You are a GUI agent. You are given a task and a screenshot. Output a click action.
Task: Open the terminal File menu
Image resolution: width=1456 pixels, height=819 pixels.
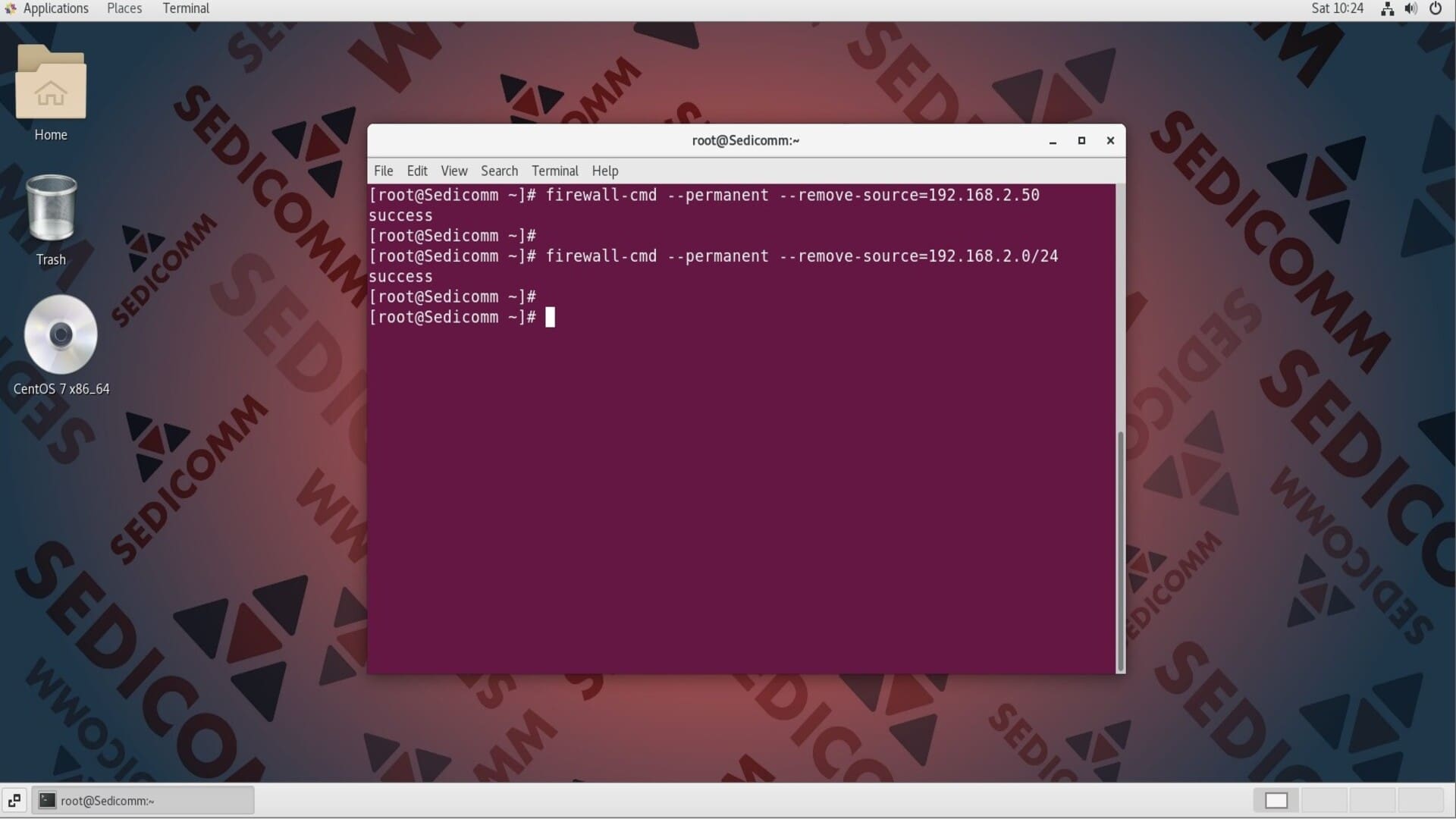coord(383,171)
